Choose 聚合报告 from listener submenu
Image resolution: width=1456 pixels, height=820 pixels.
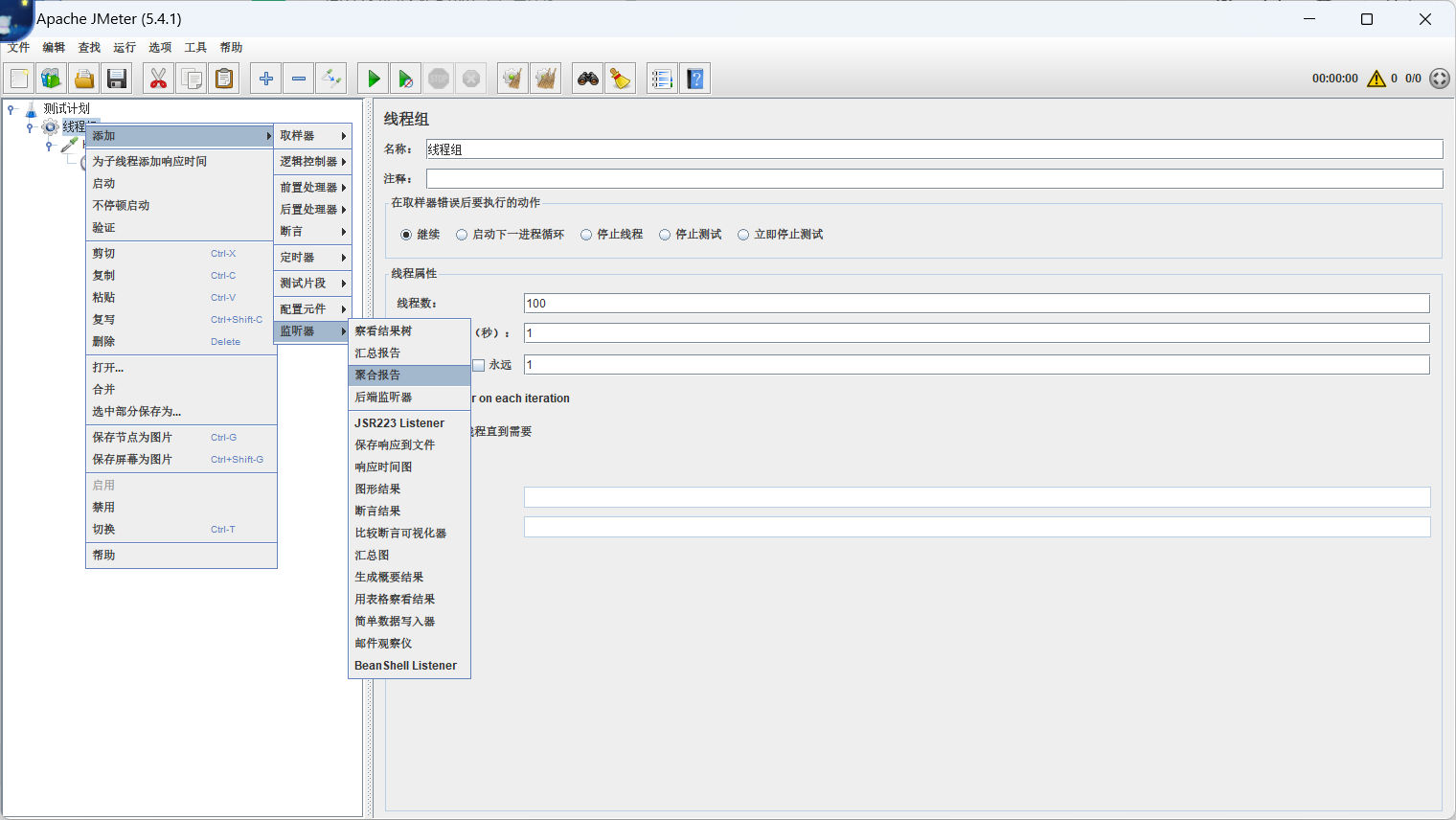(409, 376)
